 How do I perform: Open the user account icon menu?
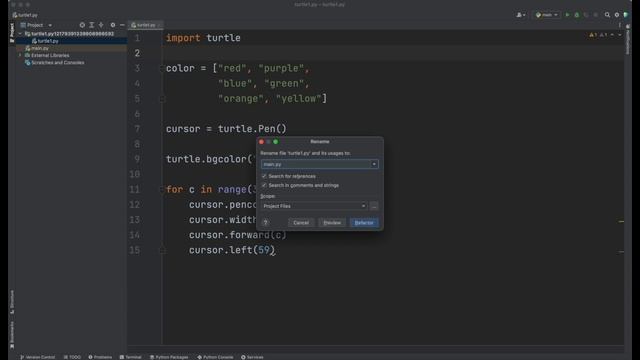(x=520, y=15)
